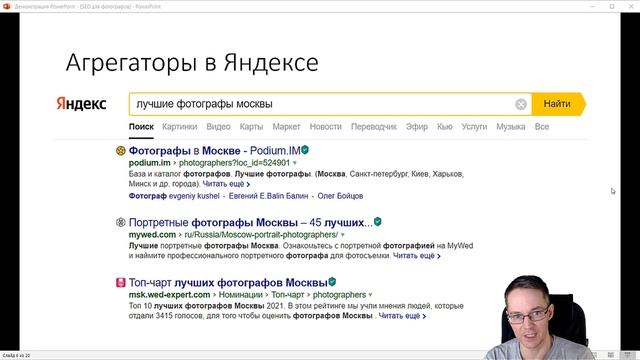Switch to the Новости tab

point(326,127)
